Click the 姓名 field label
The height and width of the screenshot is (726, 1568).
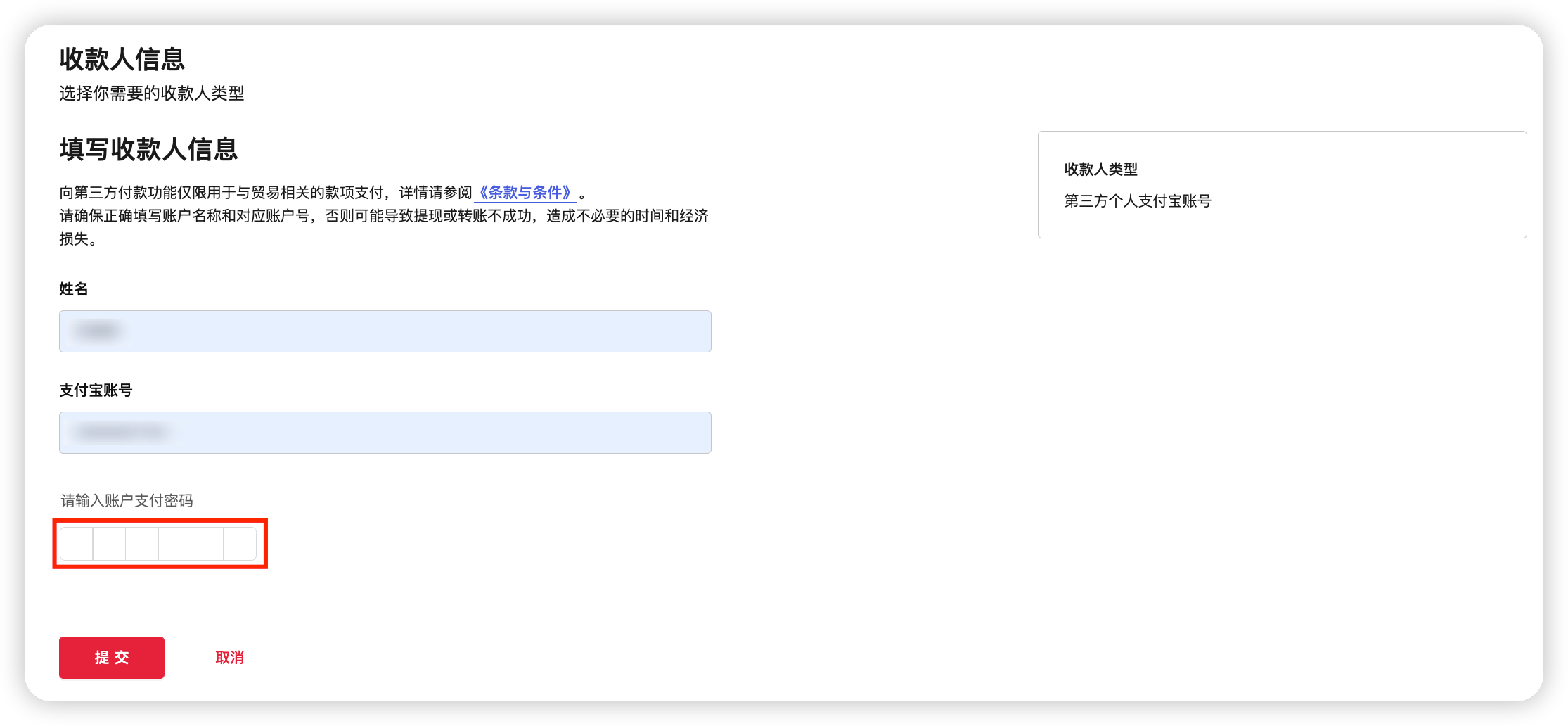[72, 288]
